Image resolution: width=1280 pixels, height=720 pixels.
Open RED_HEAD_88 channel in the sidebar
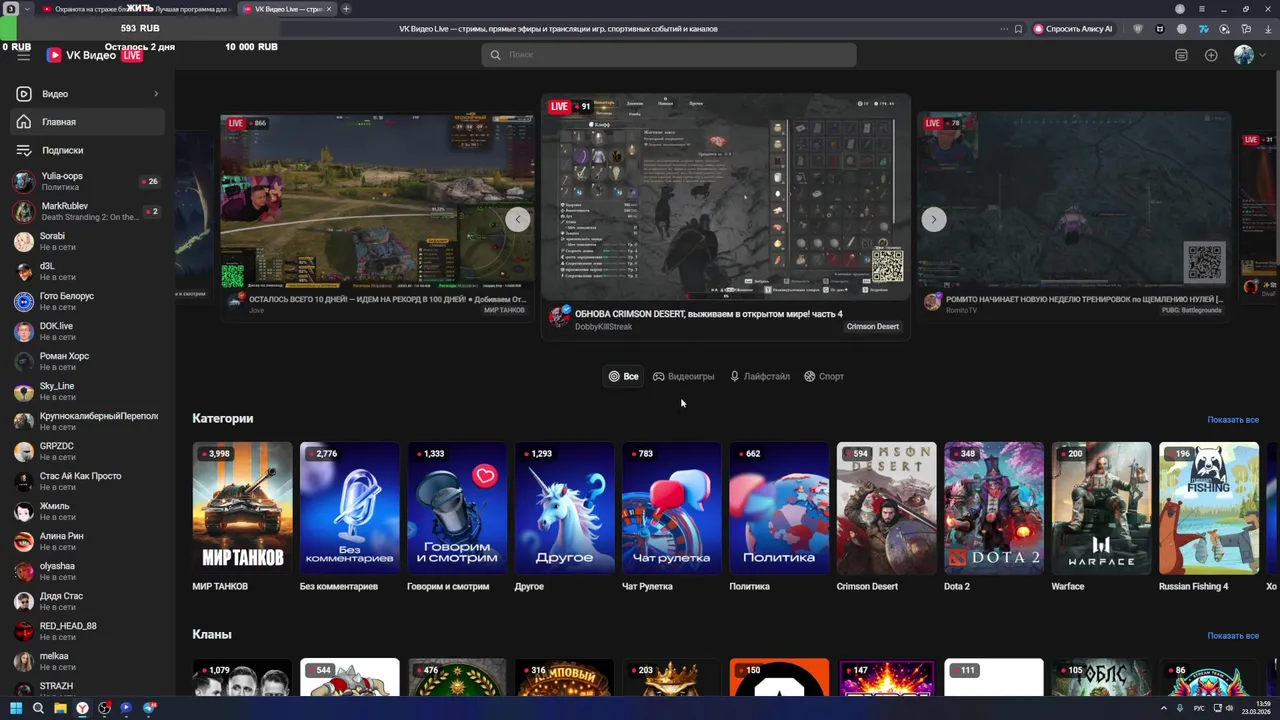88,631
